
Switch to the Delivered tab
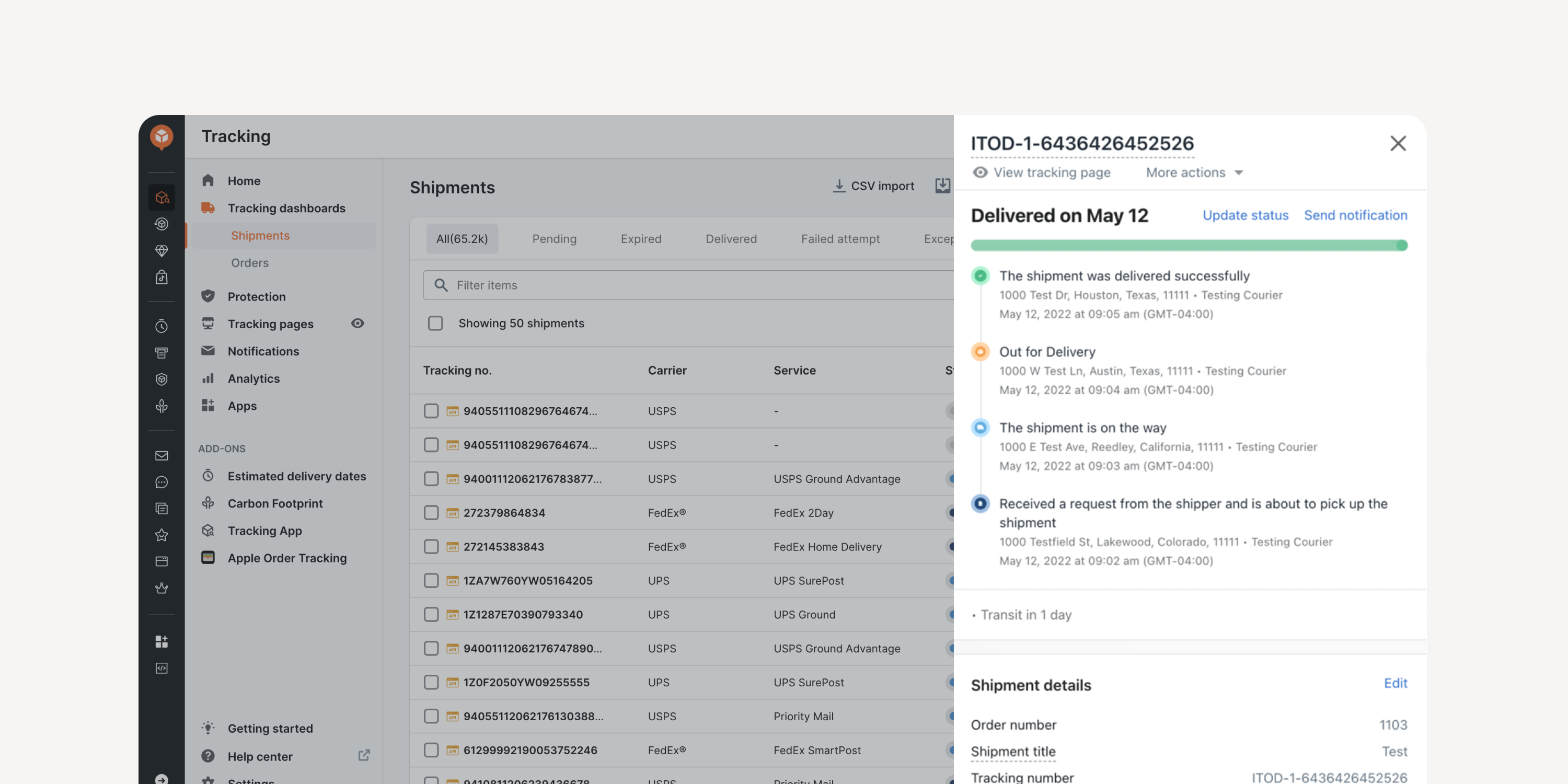tap(731, 239)
